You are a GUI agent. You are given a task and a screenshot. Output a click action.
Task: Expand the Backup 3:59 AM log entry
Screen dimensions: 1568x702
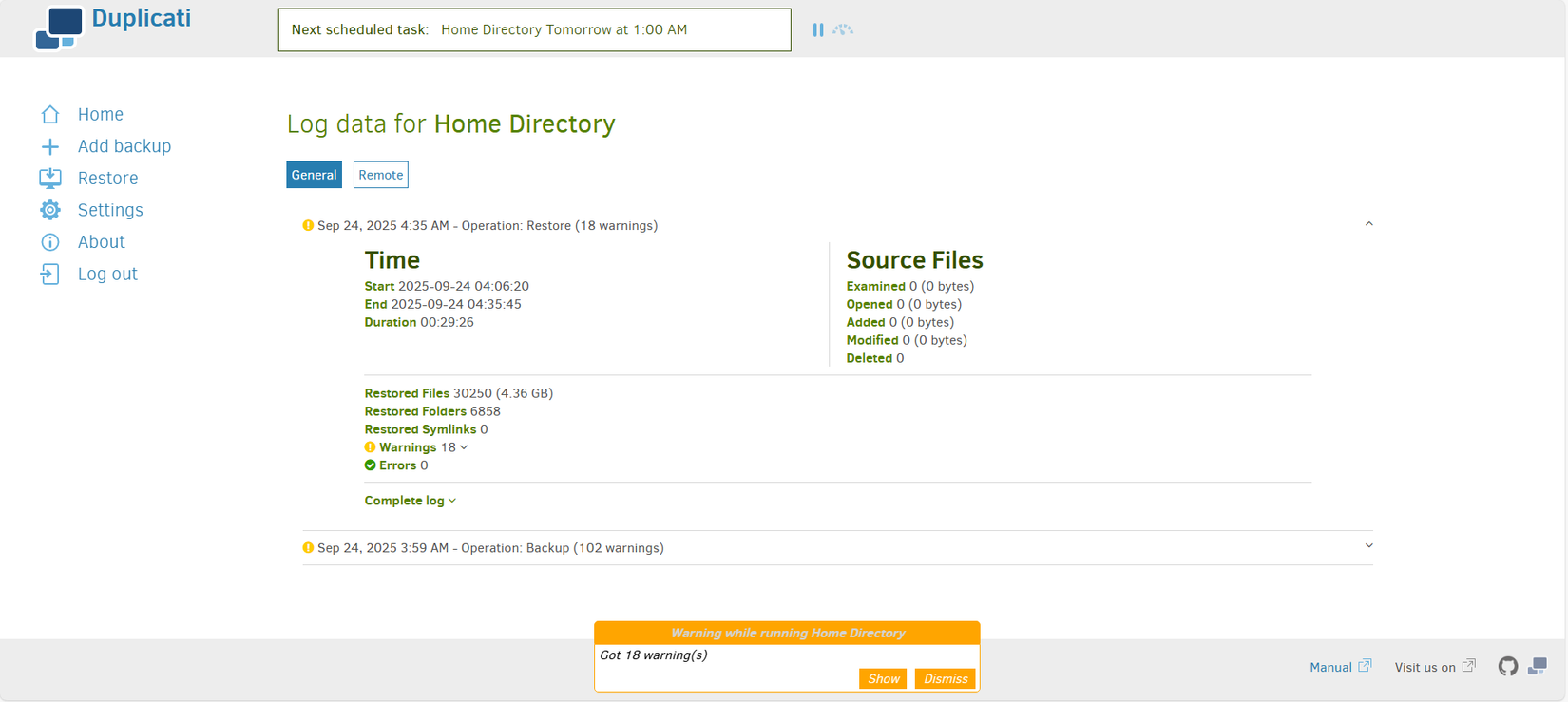click(1368, 547)
